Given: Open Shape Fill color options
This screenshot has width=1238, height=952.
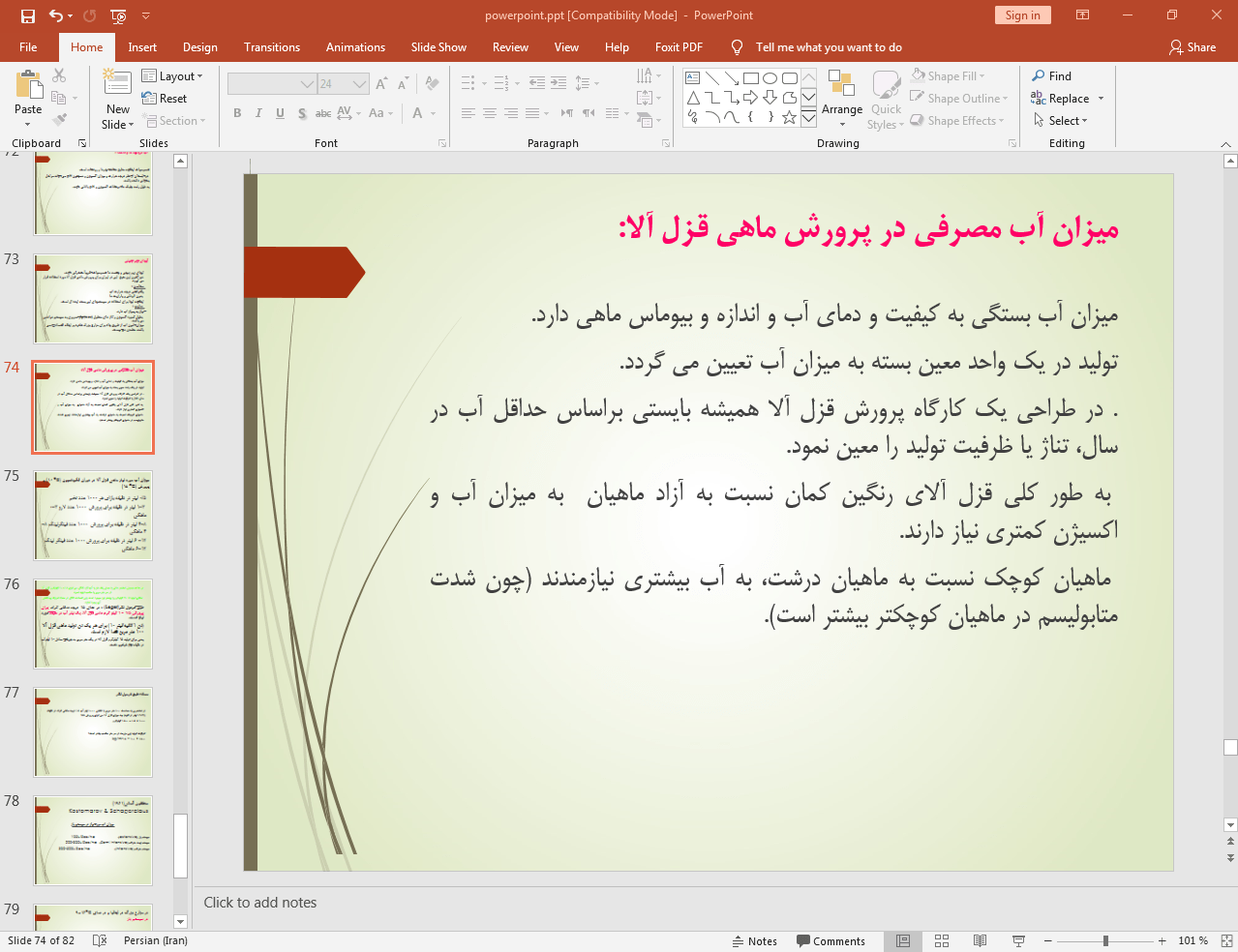Looking at the screenshot, I should pyautogui.click(x=948, y=76).
